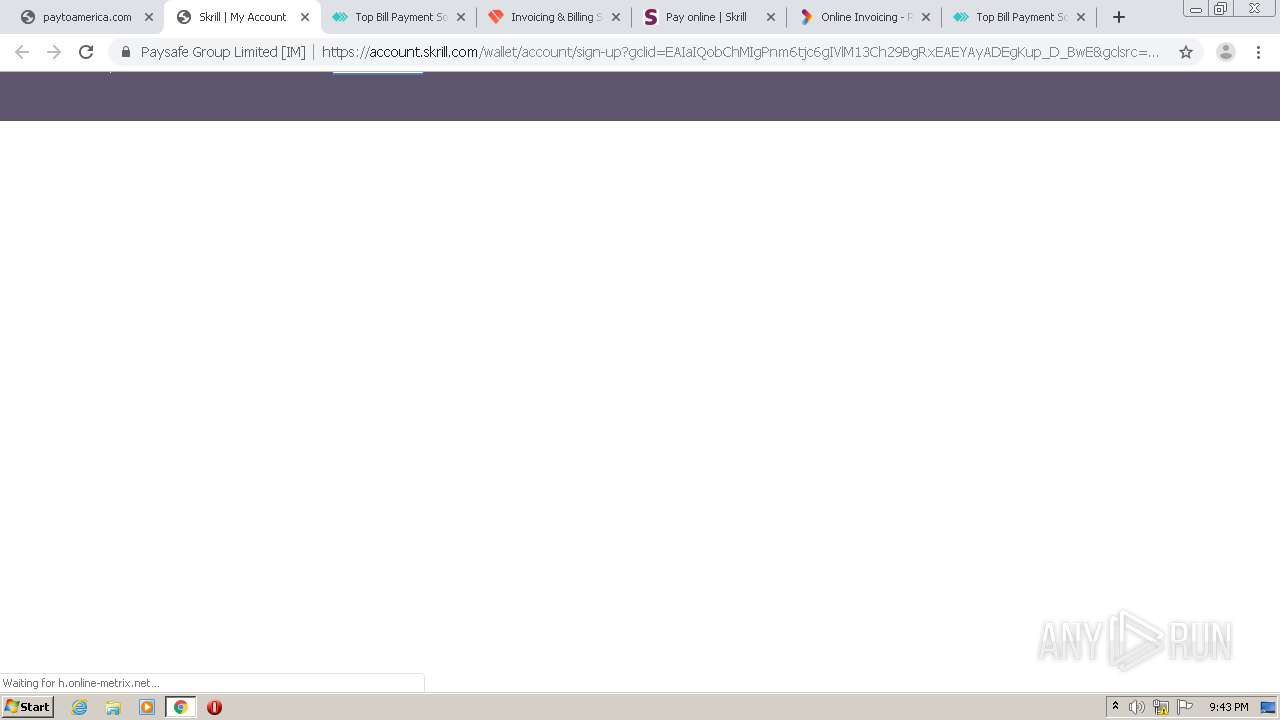Screen dimensions: 1280x720
Task: Click the red Opera-style taskbar icon
Action: coord(214,707)
